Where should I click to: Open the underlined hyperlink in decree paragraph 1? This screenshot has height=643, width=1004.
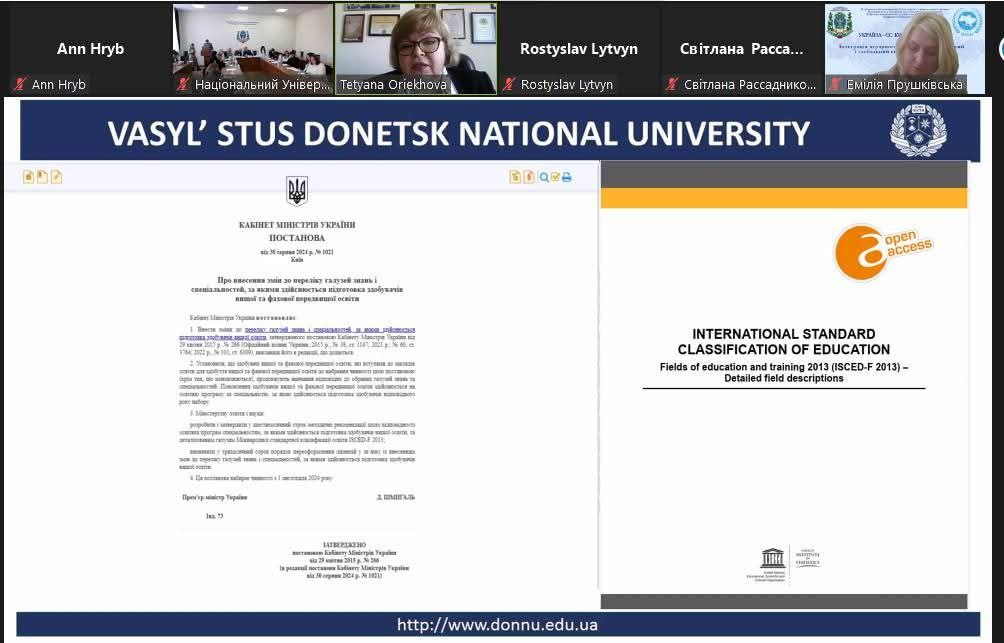297,333
